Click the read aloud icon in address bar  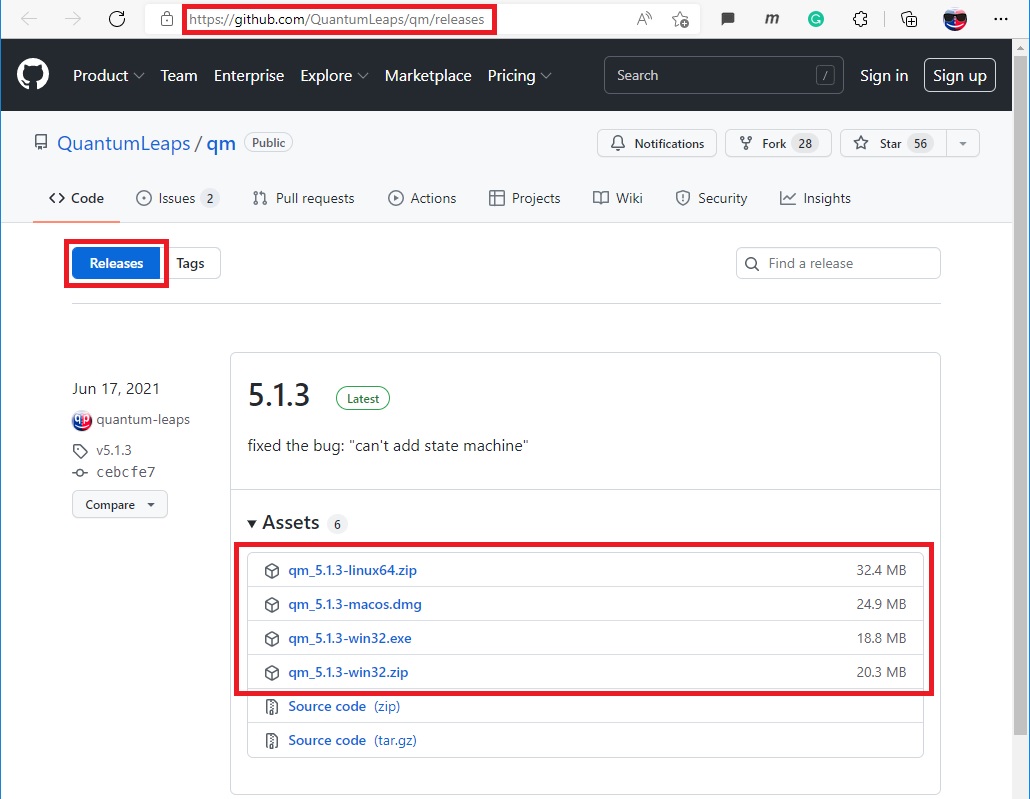coord(644,19)
